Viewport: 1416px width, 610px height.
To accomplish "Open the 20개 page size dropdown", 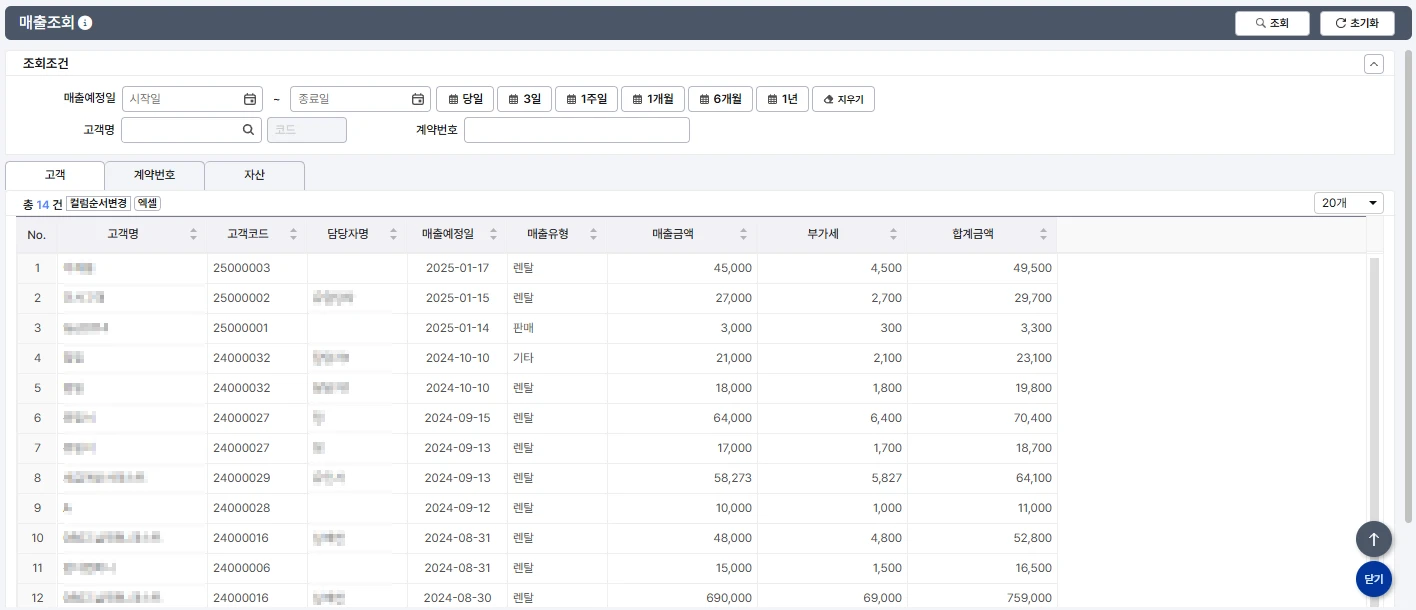I will click(1348, 203).
